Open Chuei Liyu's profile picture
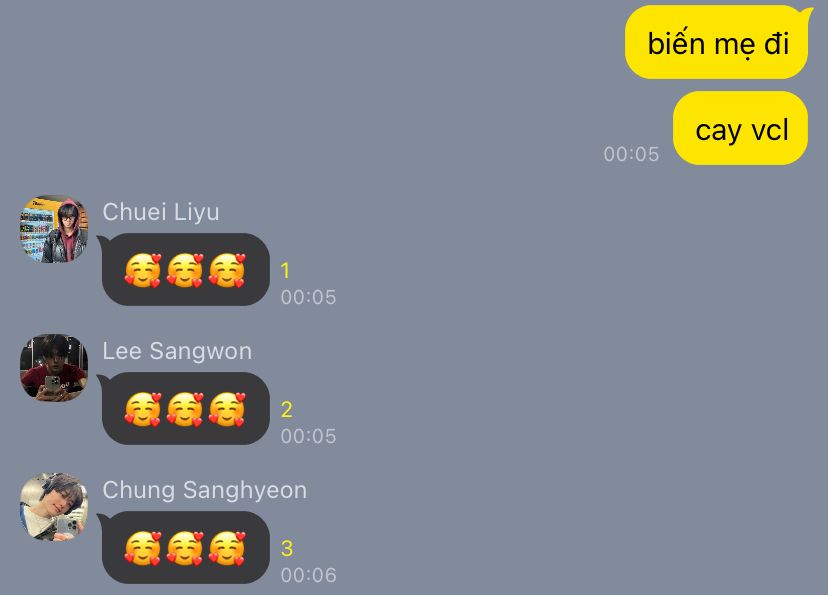The height and width of the screenshot is (595, 828). coord(54,229)
